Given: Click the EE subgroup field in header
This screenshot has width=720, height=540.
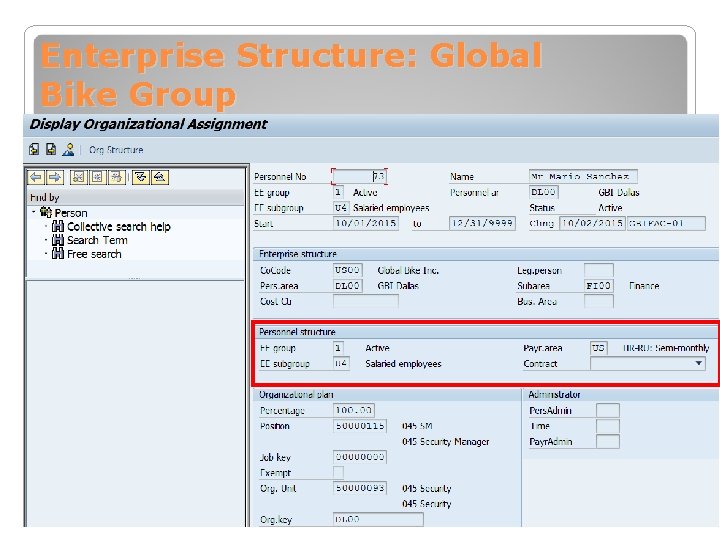Looking at the screenshot, I should pos(340,208).
